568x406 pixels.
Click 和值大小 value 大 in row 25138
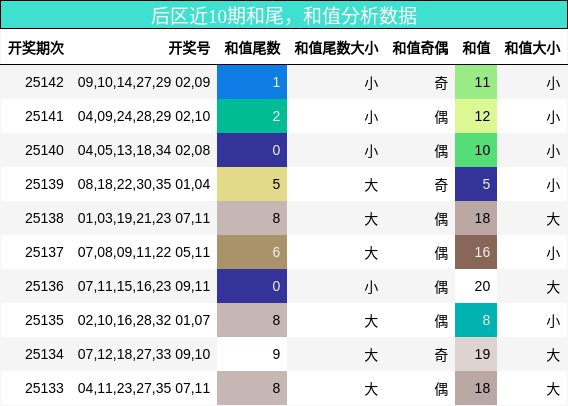coord(553,219)
